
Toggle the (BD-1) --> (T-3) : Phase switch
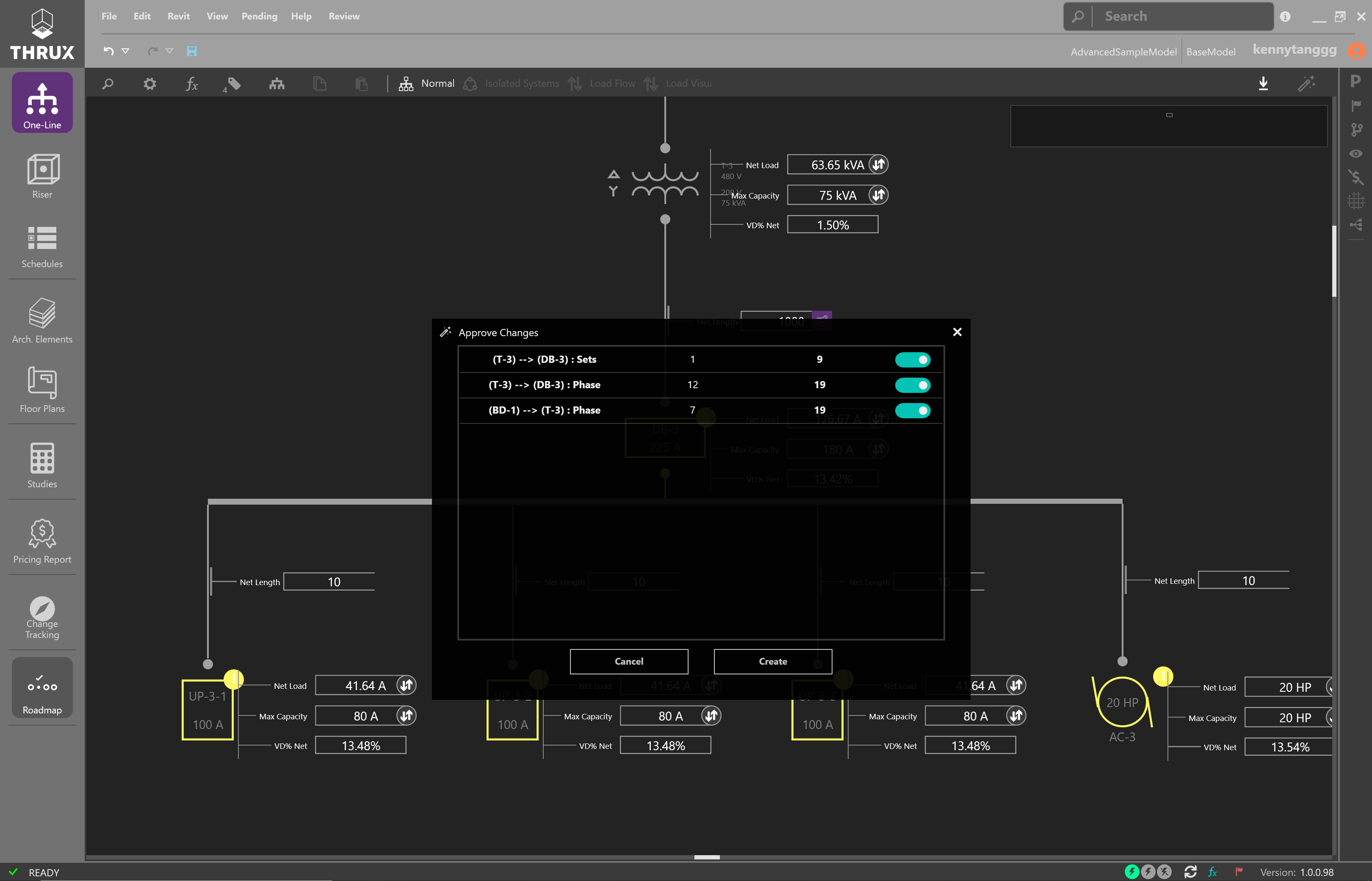pos(913,410)
